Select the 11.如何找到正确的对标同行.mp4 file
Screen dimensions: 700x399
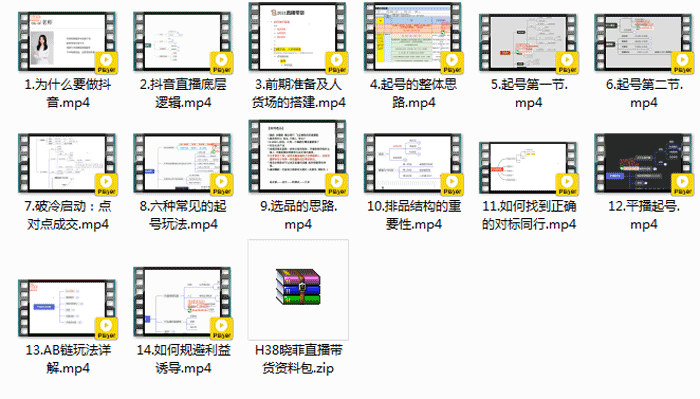(x=528, y=168)
